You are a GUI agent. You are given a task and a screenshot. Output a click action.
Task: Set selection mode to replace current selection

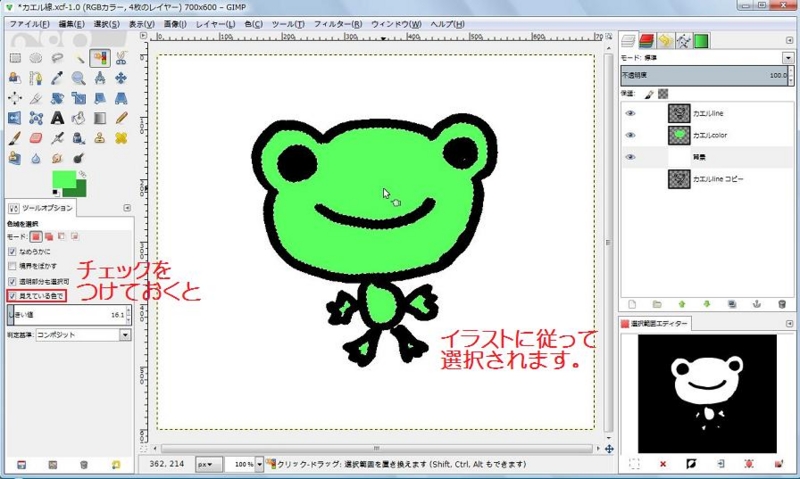36,237
